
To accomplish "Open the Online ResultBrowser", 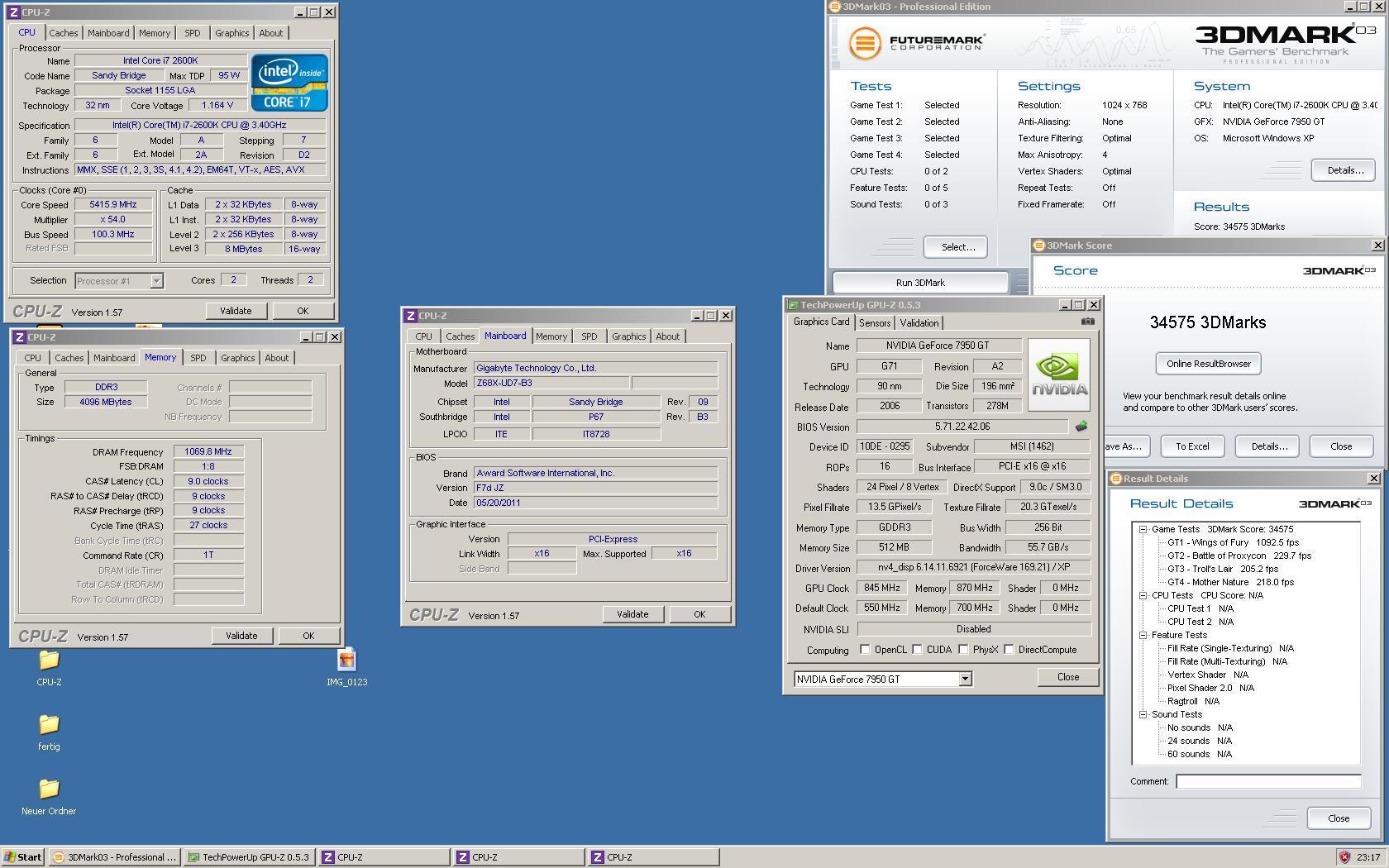I will pos(1208,364).
